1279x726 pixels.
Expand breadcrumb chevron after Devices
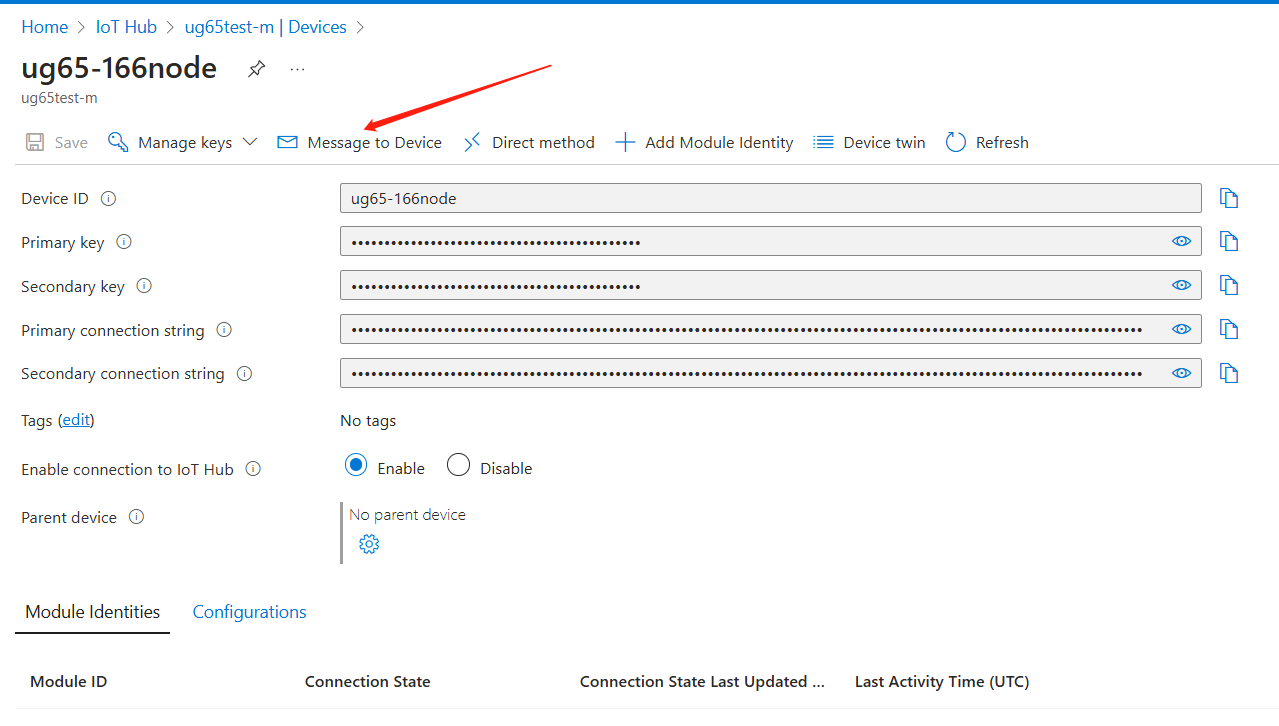coord(361,27)
